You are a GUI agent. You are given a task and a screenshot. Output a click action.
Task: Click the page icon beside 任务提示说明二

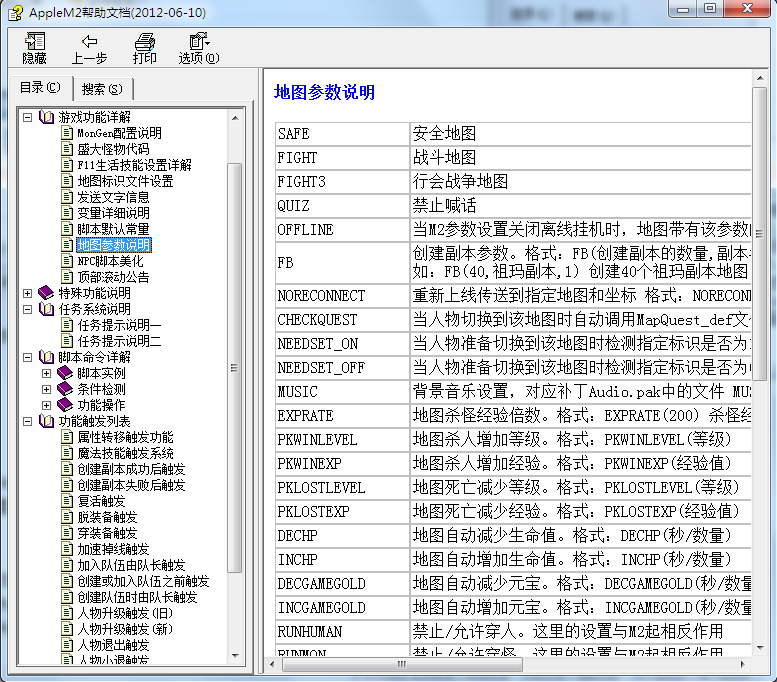coord(67,341)
